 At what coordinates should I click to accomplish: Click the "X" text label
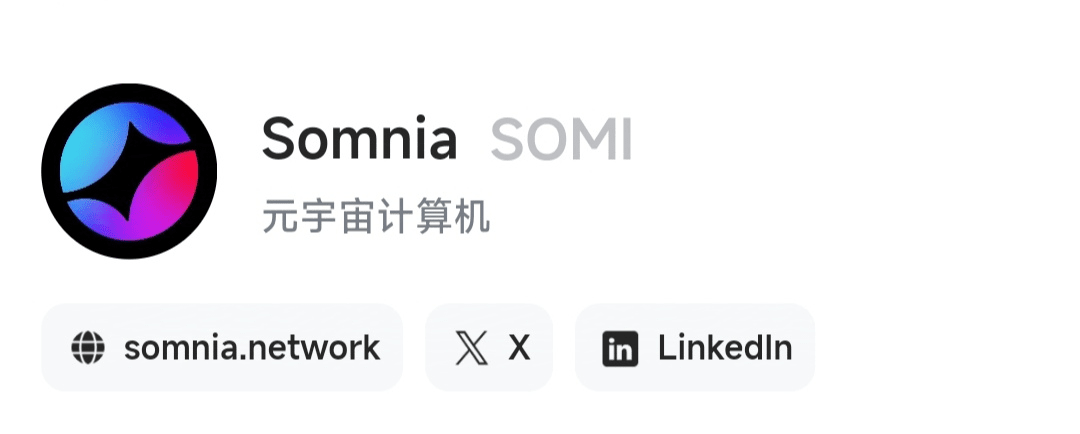[519, 348]
